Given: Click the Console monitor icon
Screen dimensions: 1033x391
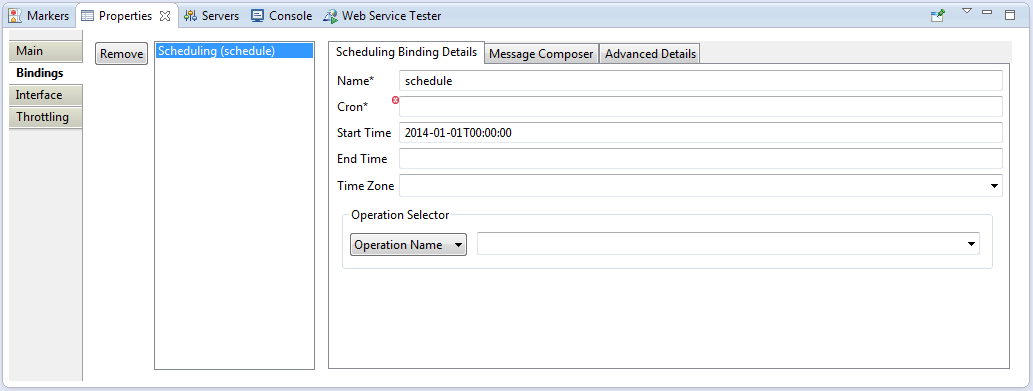Looking at the screenshot, I should pos(258,16).
